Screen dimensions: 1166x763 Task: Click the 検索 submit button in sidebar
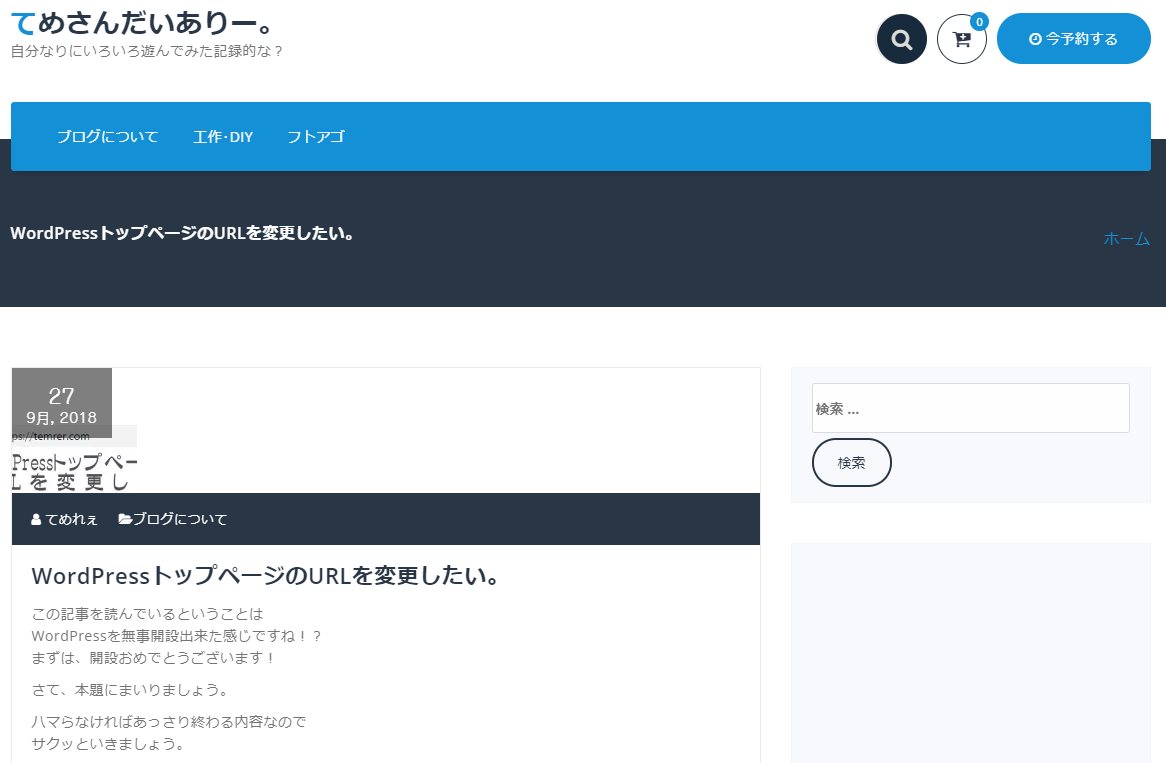851,463
